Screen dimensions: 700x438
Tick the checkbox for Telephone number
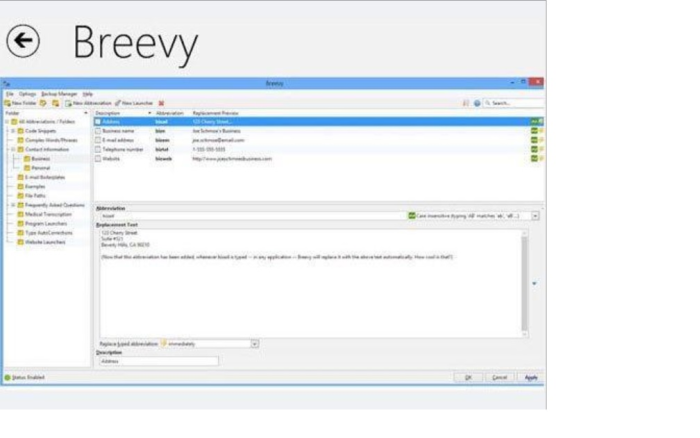click(x=98, y=150)
